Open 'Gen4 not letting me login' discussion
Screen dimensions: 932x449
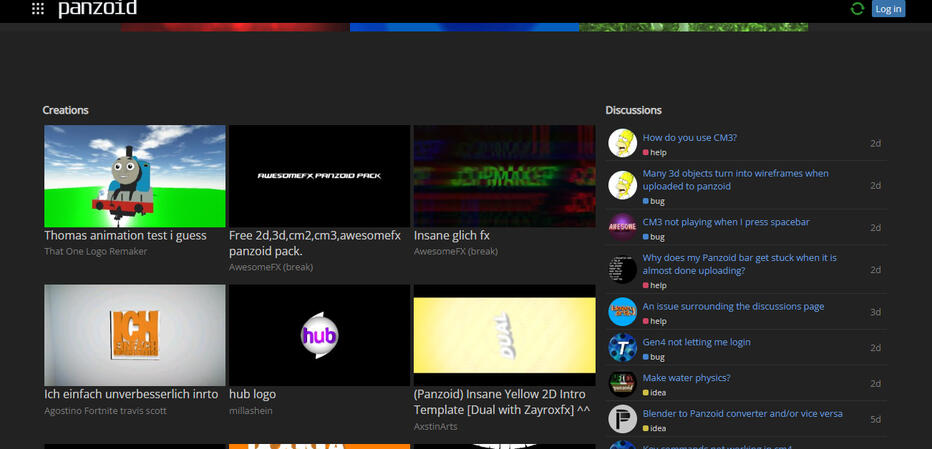coord(697,343)
